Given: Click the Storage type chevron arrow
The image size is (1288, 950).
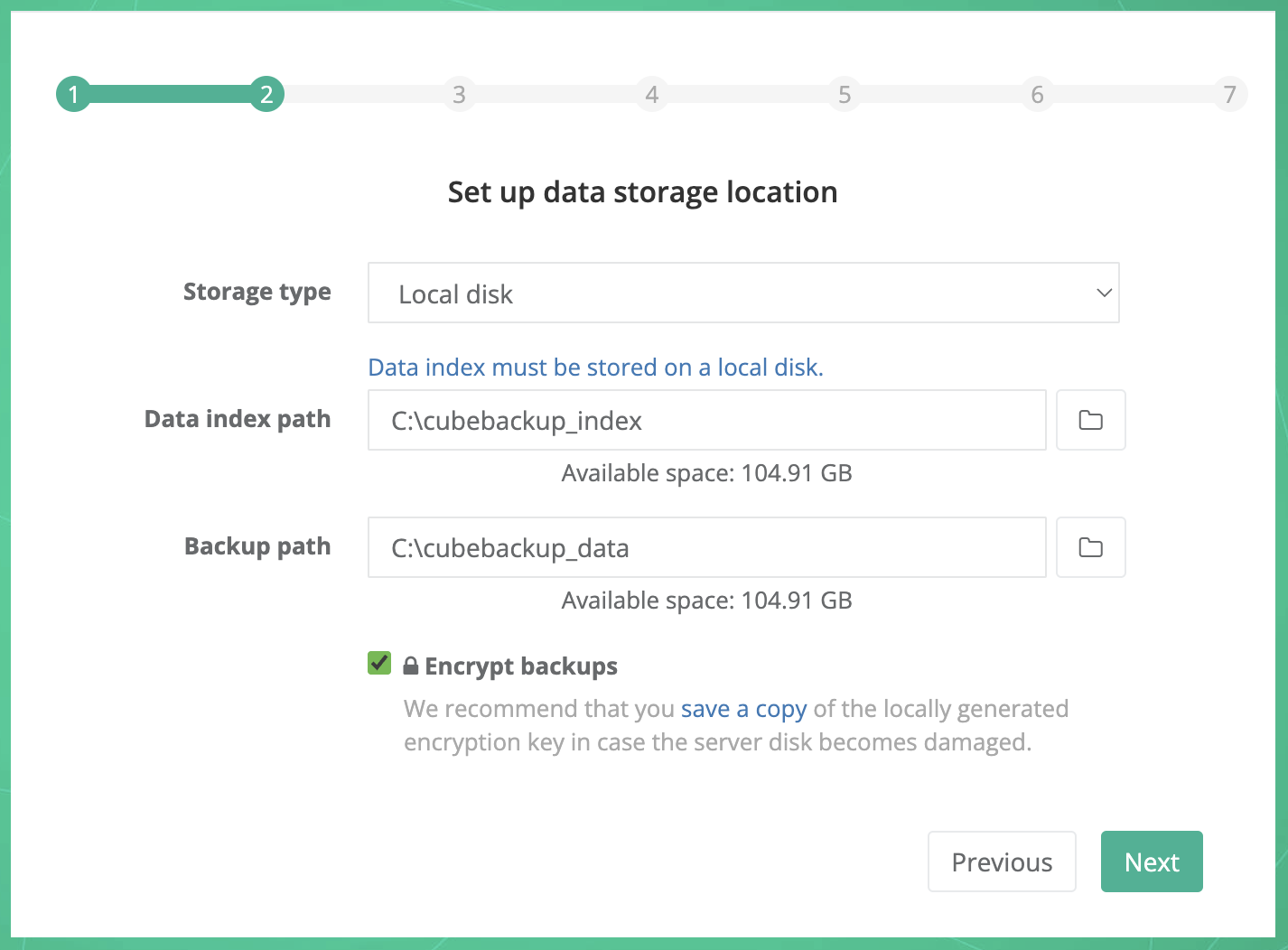Looking at the screenshot, I should click(x=1103, y=293).
